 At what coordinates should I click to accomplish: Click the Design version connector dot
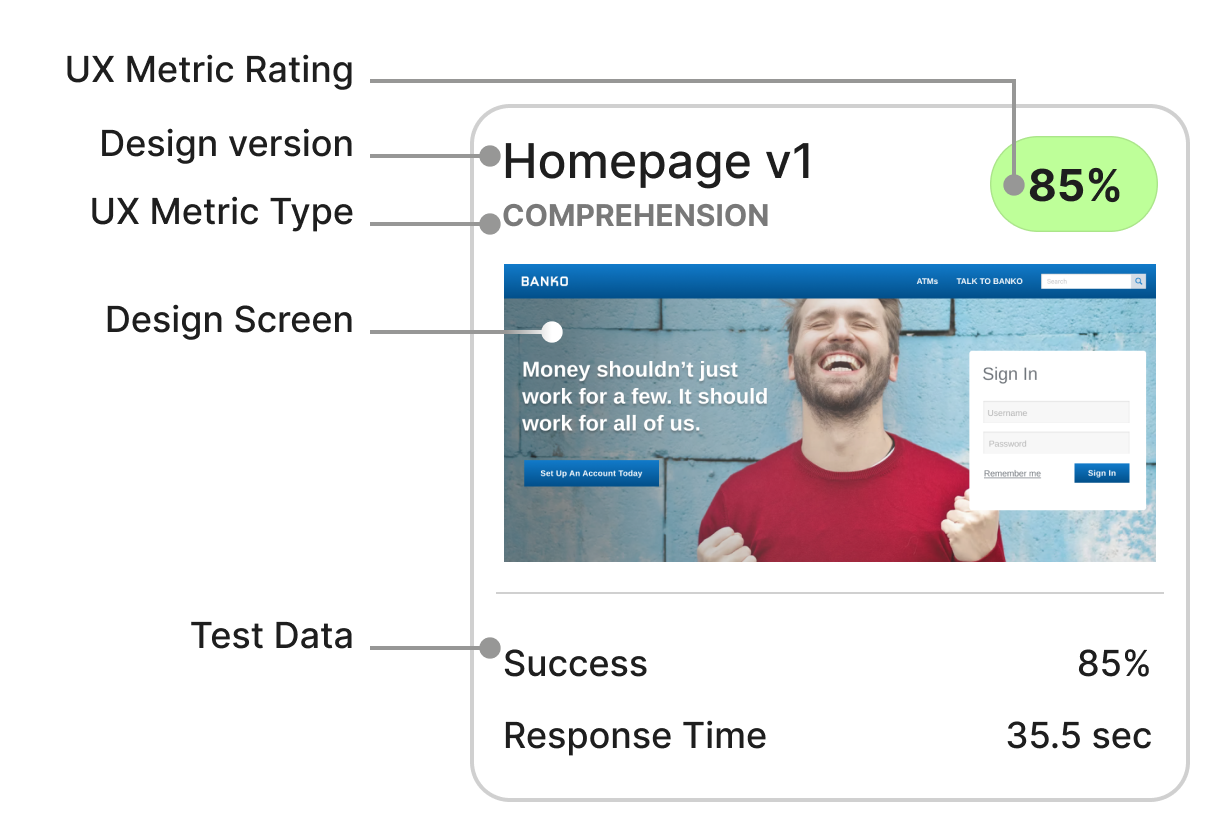(x=489, y=155)
